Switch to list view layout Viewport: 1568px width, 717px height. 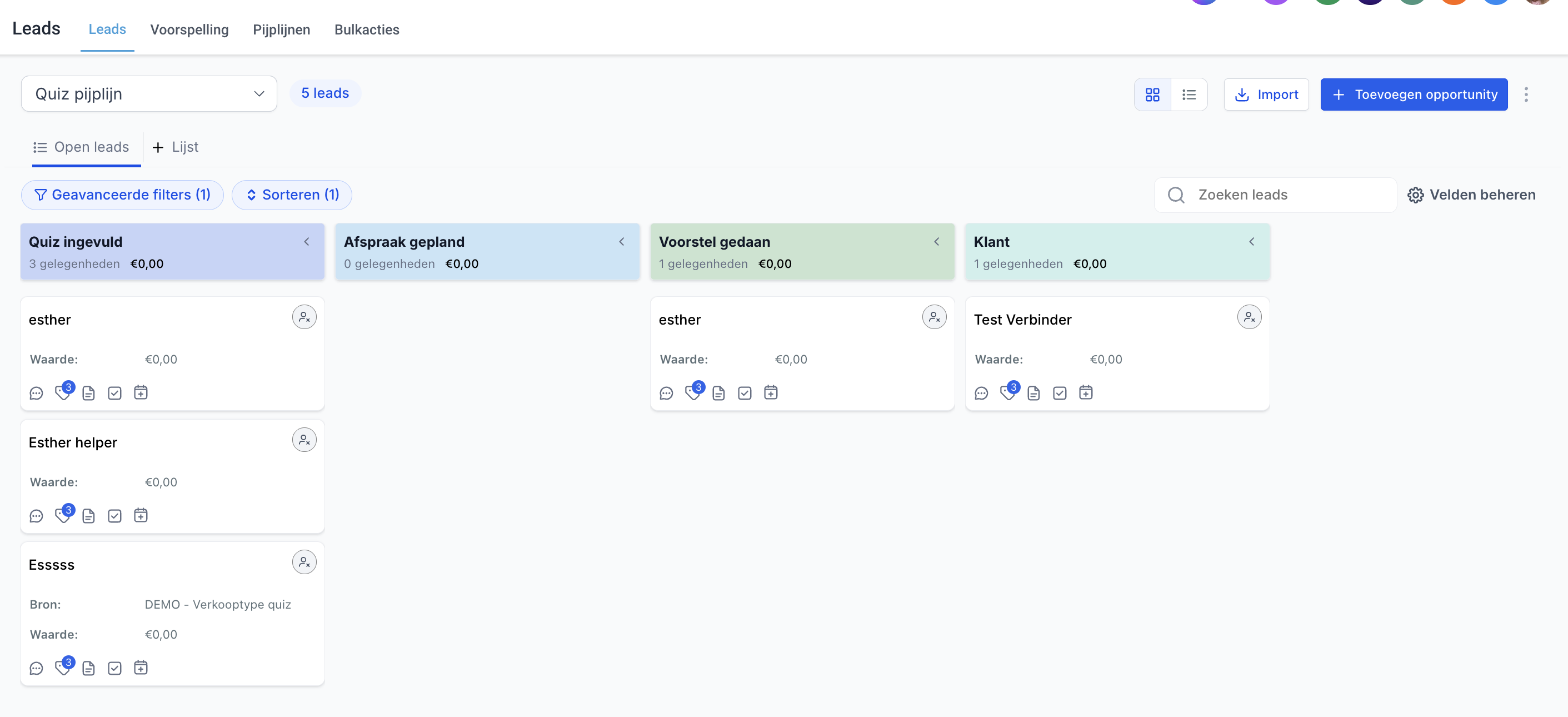(x=1189, y=94)
